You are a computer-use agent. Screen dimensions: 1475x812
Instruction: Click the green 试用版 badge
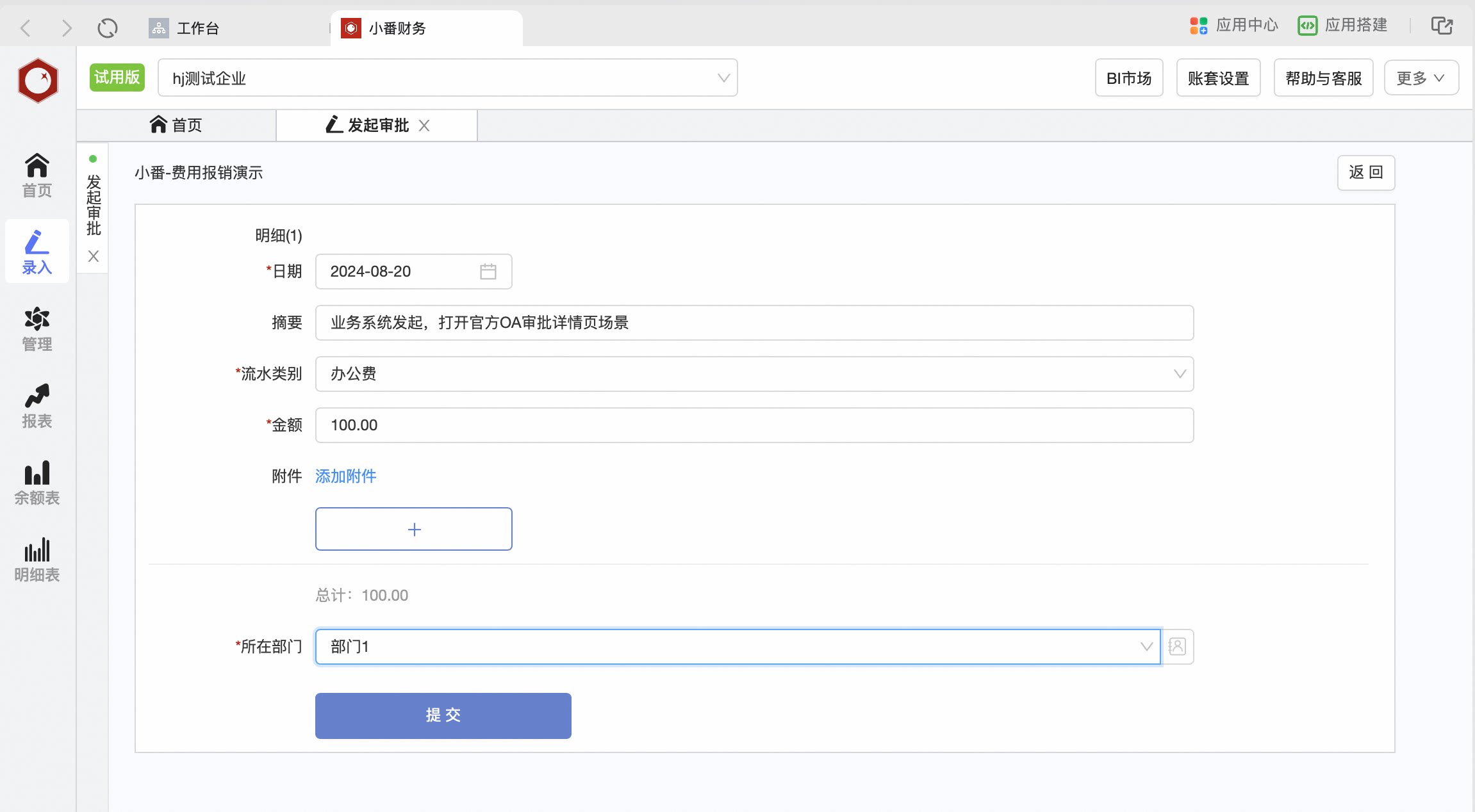[117, 77]
